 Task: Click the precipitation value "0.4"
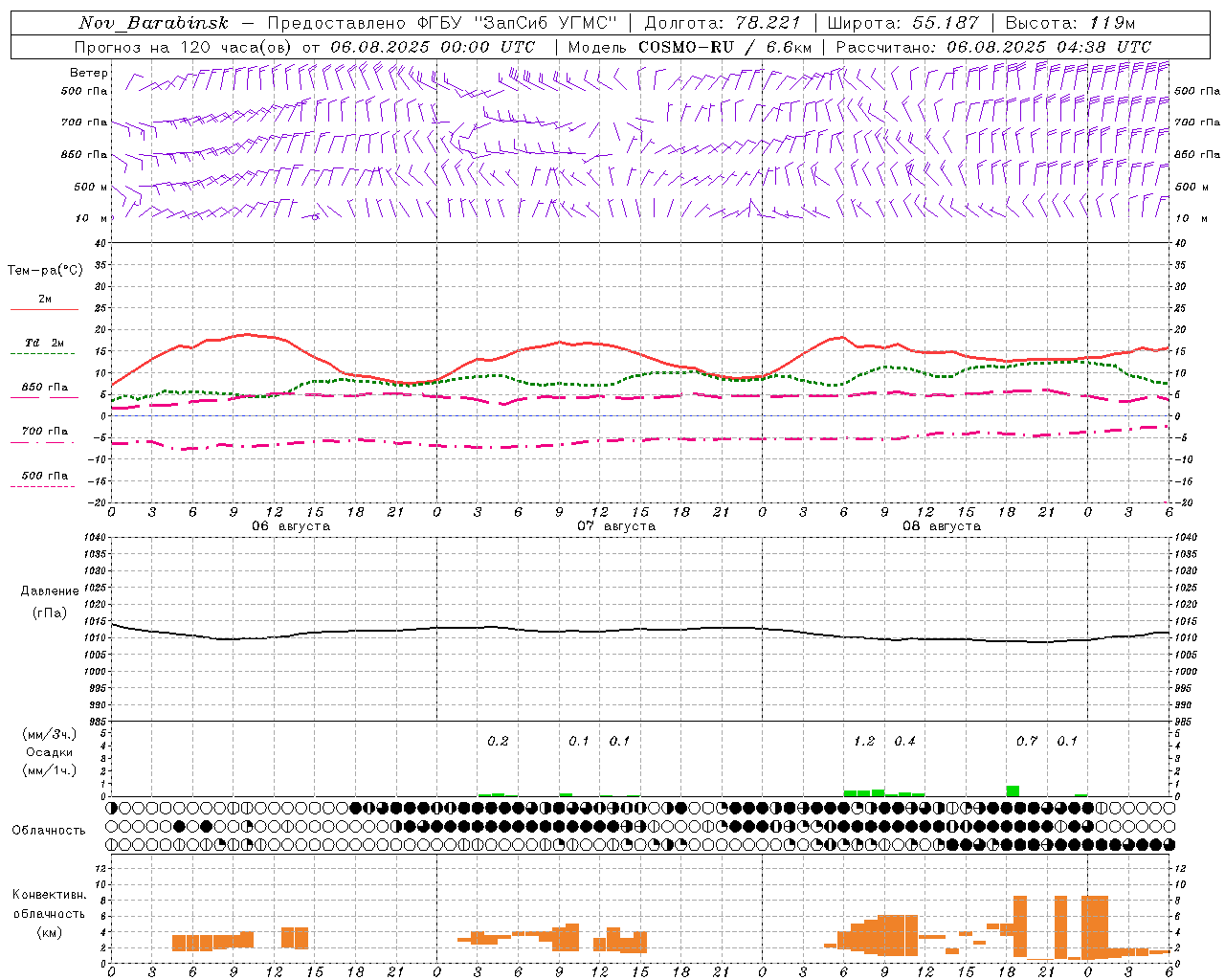pos(904,742)
